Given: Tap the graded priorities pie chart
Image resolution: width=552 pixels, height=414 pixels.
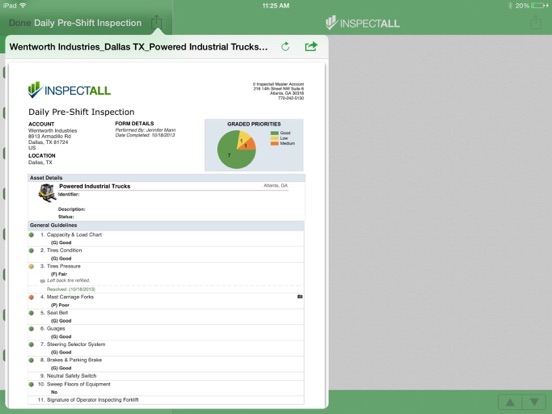Looking at the screenshot, I should (236, 149).
